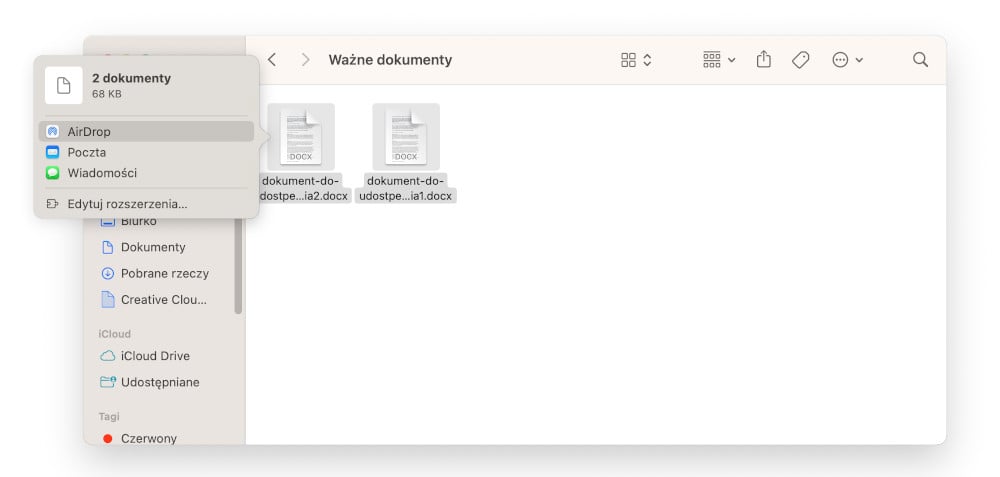The width and height of the screenshot is (1000, 477).
Task: Choose AirDrop in the share menu
Action: [x=146, y=131]
